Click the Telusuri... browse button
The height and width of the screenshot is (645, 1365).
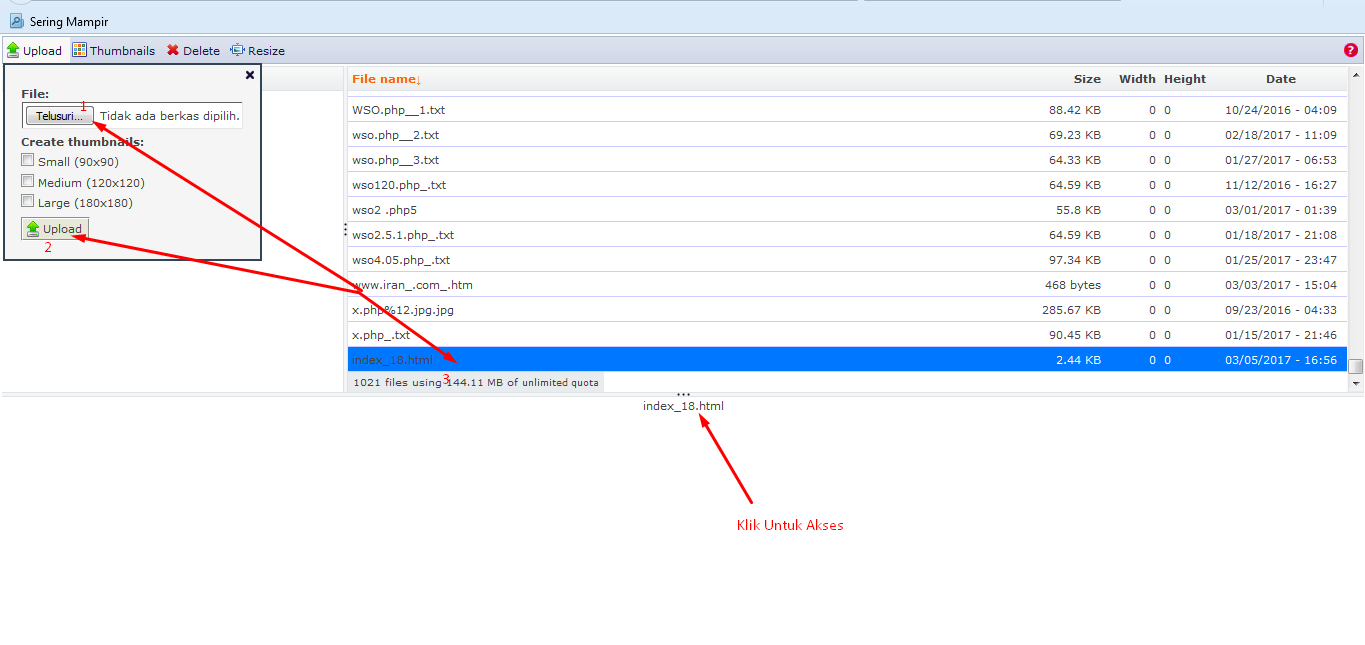tap(58, 115)
